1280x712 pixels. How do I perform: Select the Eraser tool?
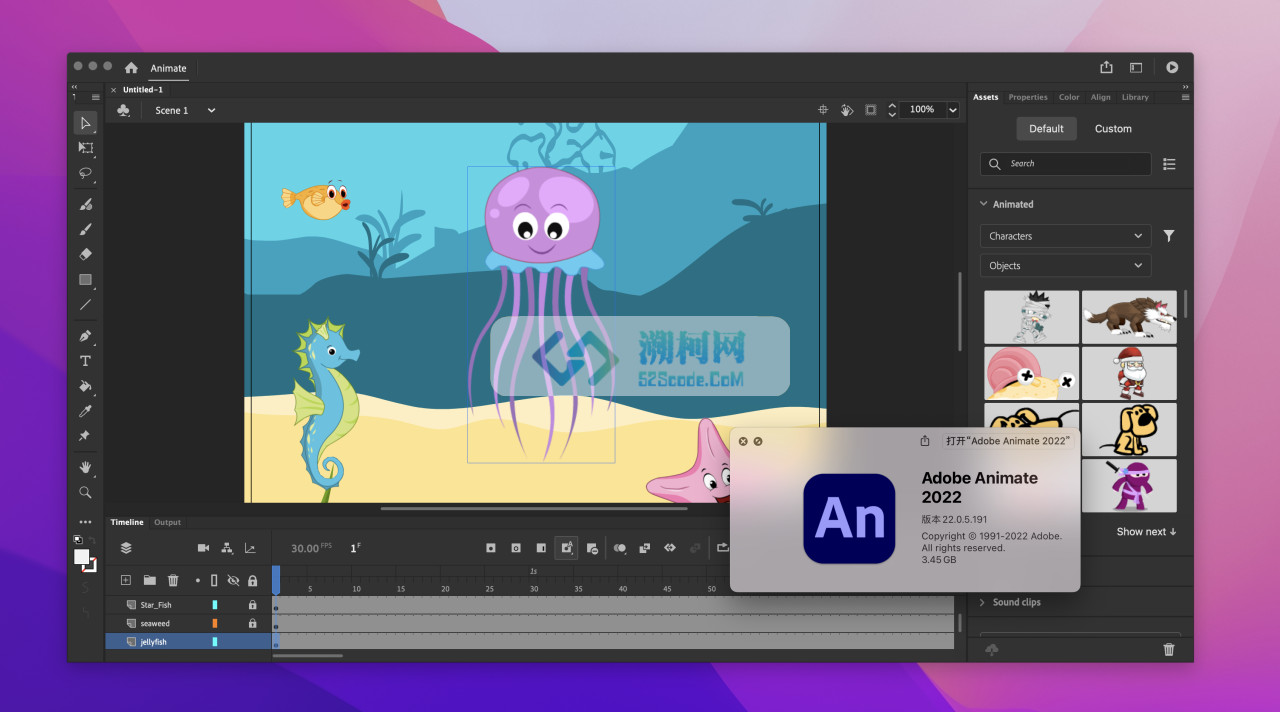85,254
